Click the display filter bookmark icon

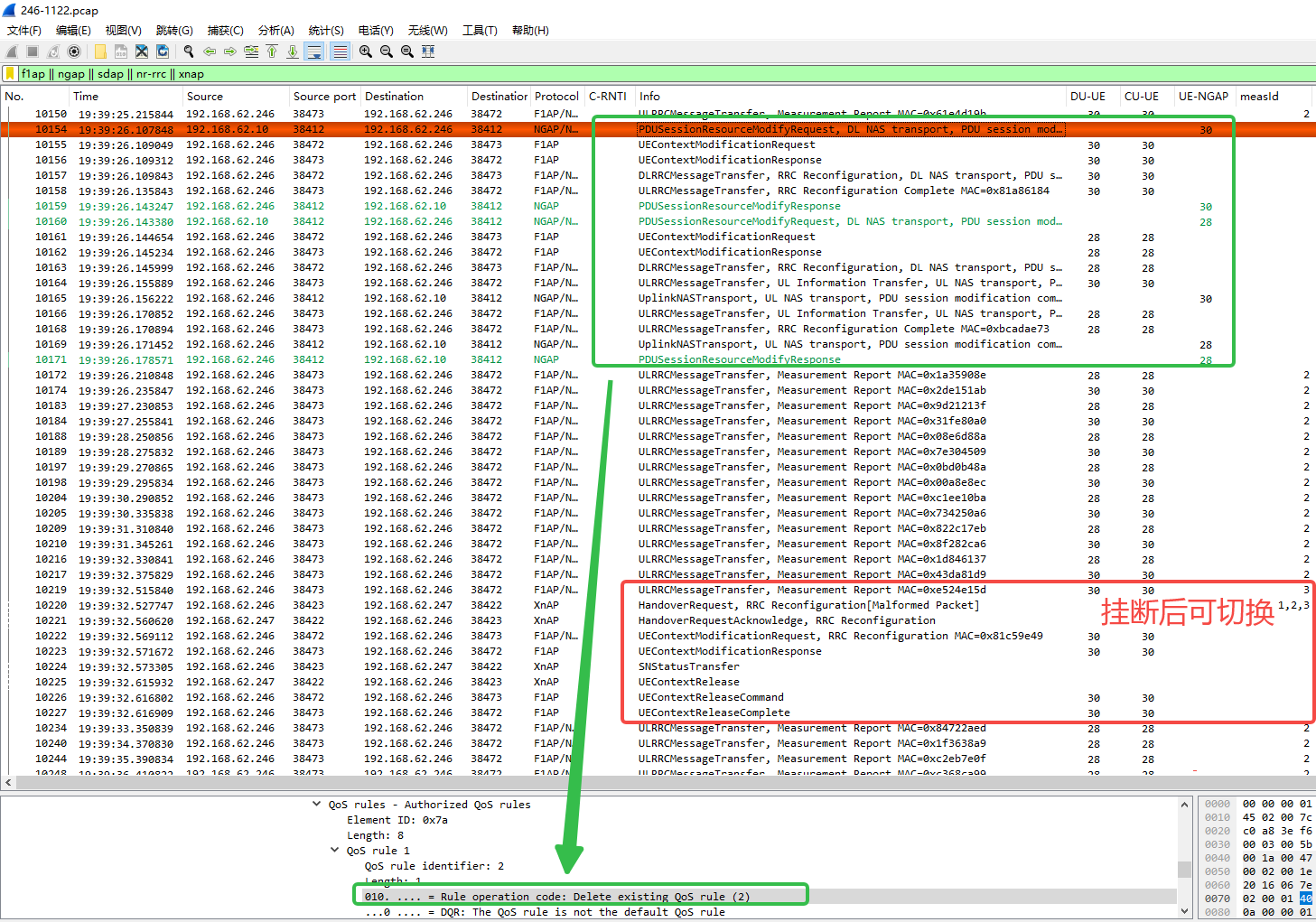click(x=10, y=74)
